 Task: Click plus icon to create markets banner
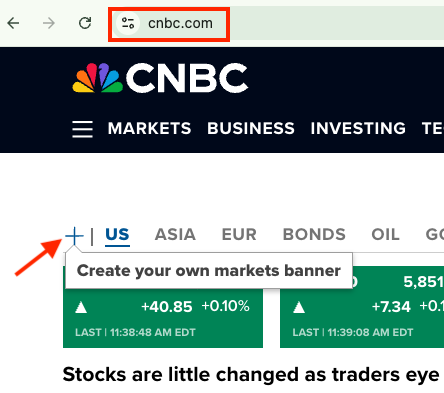(74, 236)
